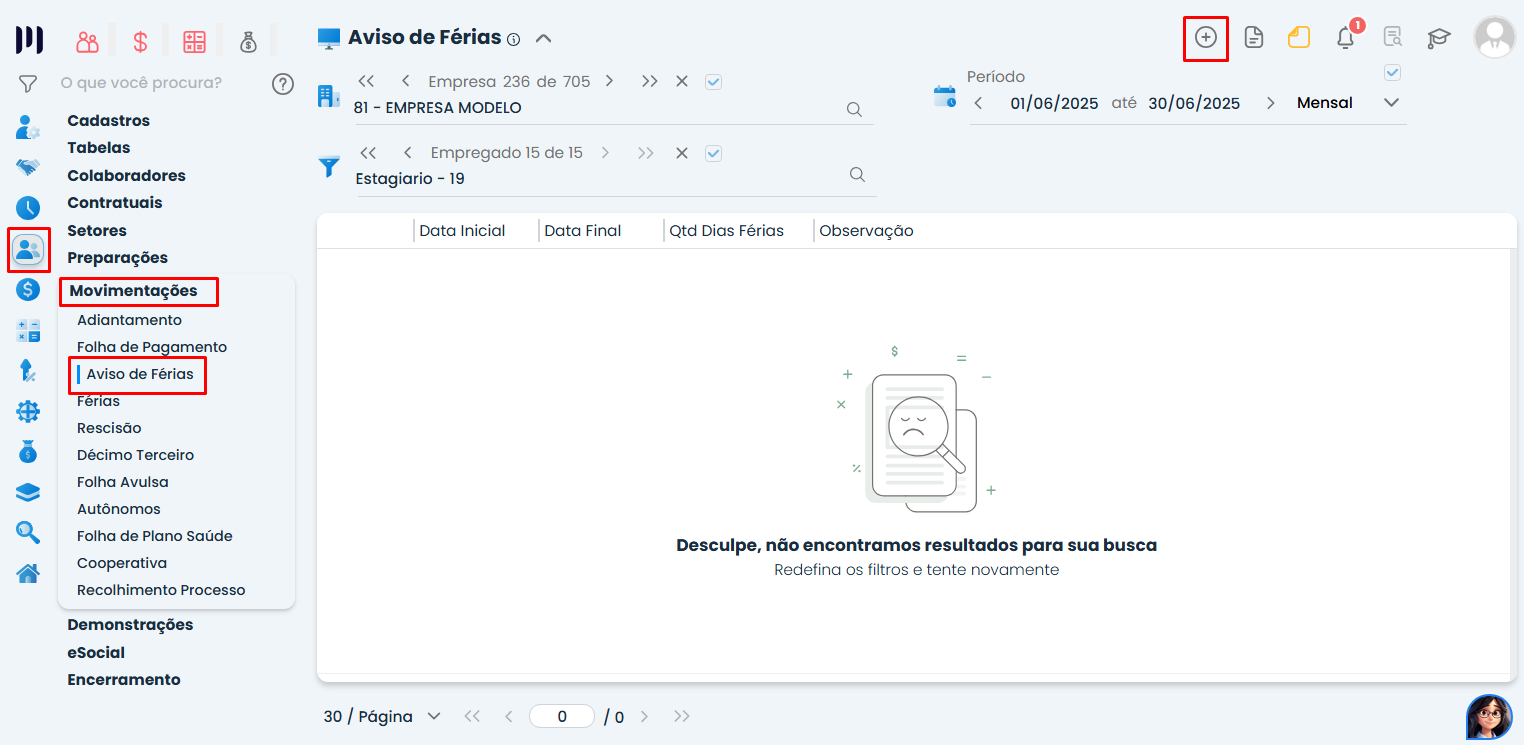The image size is (1524, 745).
Task: Toggle the Período checkbox
Action: pyautogui.click(x=1392, y=73)
